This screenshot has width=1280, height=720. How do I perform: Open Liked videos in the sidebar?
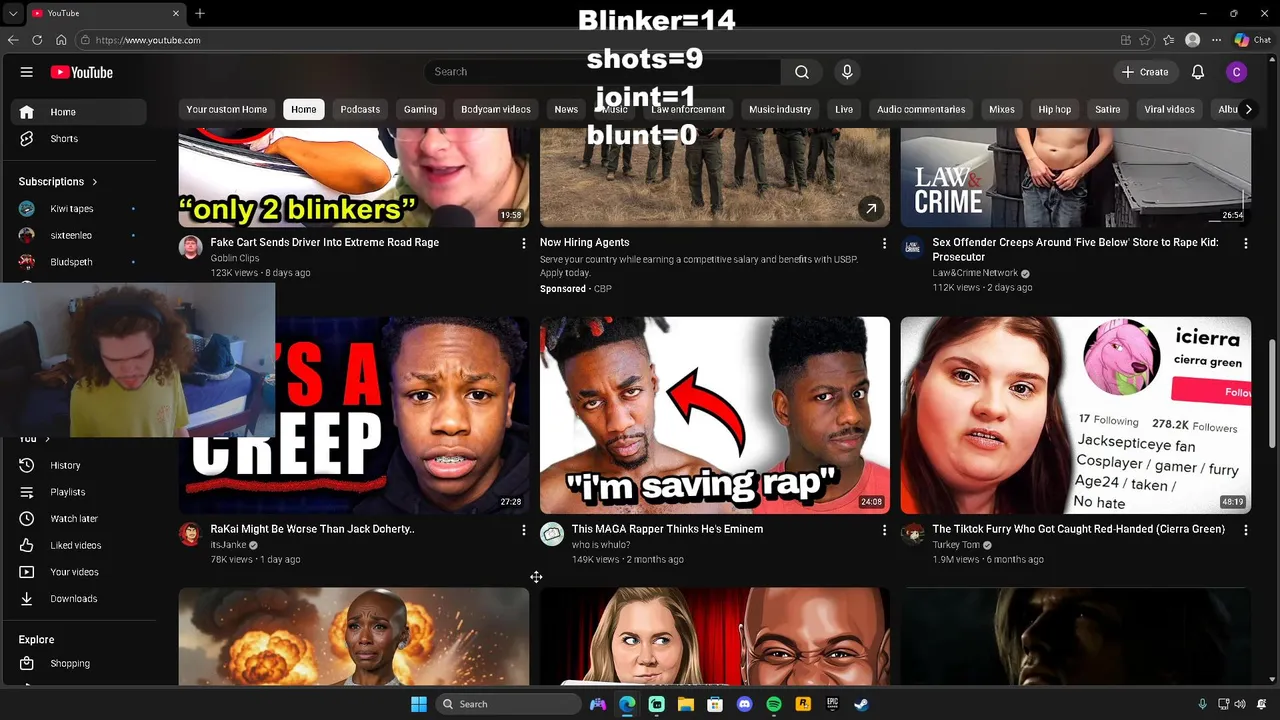click(x=75, y=545)
